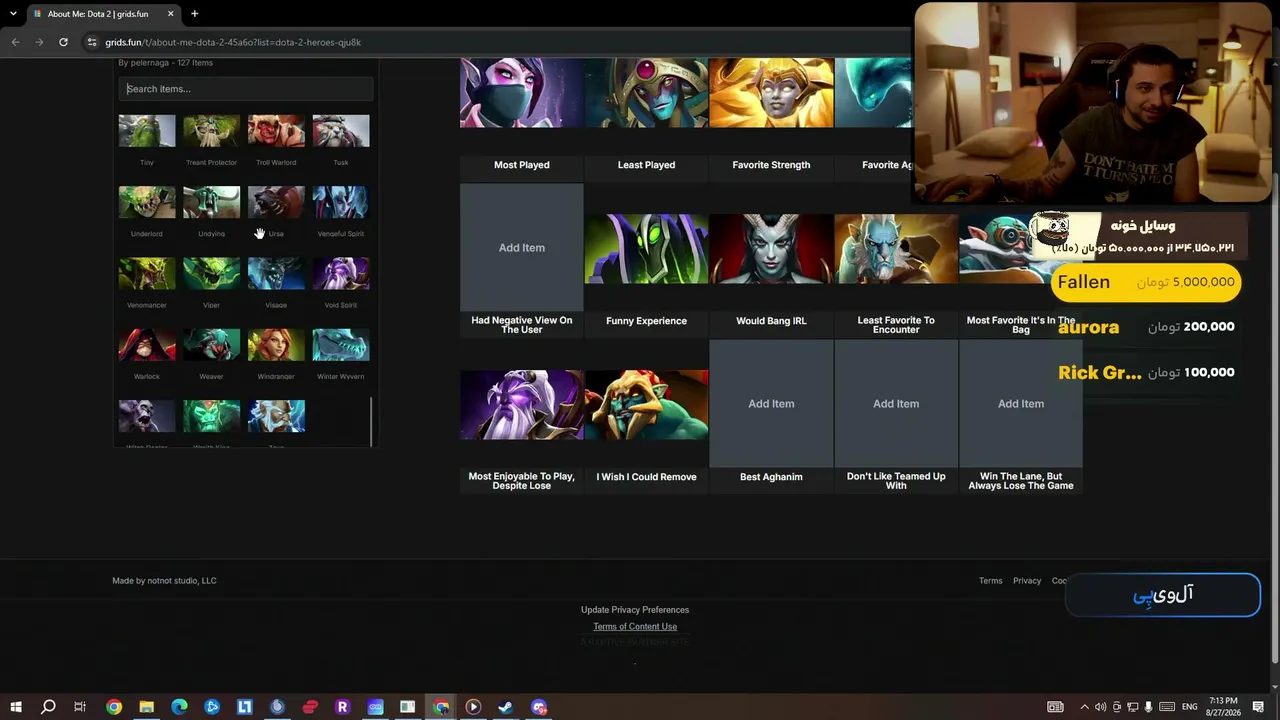Close the About Me: Dota 2 tab
Image resolution: width=1280 pixels, height=720 pixels.
[x=171, y=14]
